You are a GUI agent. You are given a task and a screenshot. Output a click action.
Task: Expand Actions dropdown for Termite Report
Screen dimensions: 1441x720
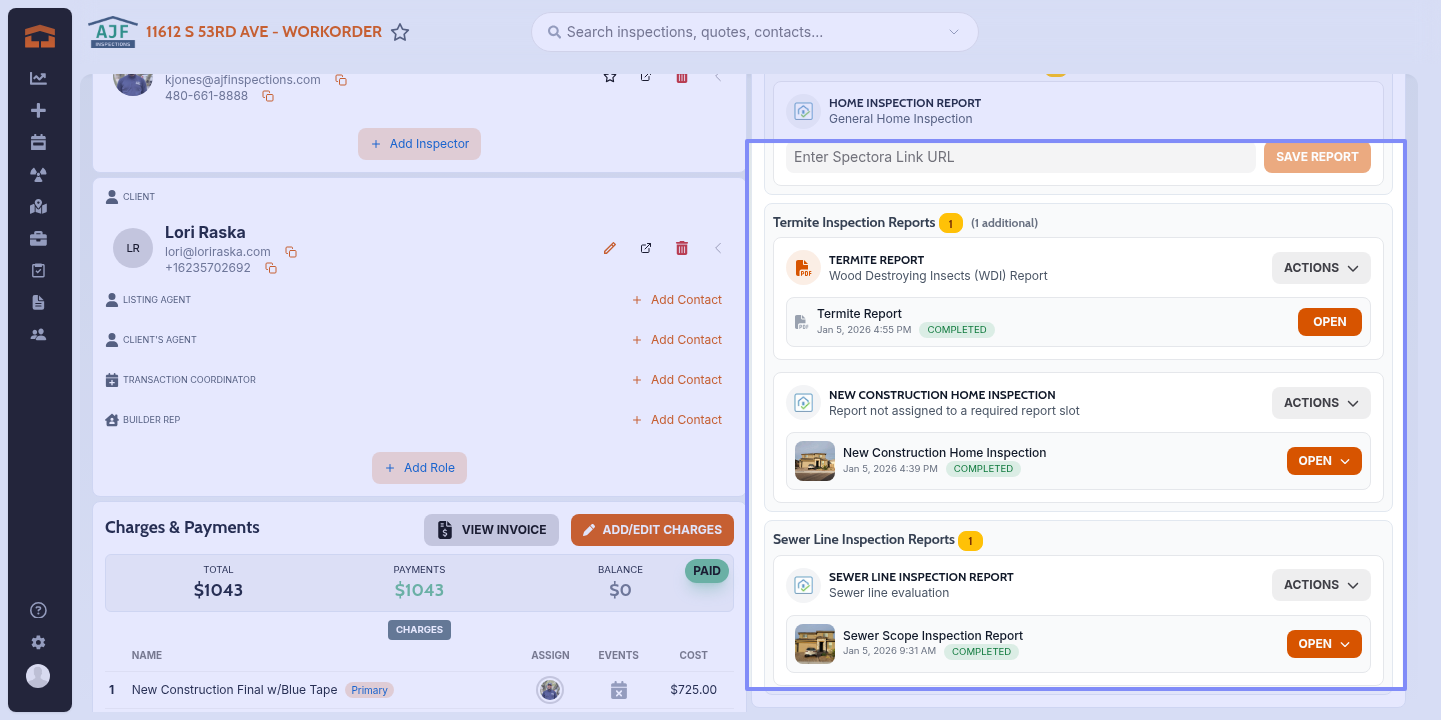[1320, 268]
